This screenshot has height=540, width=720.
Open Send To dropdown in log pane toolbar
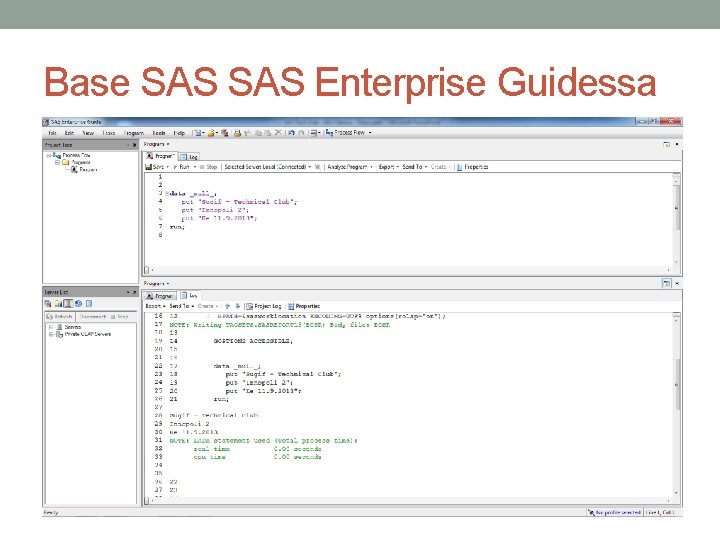coord(181,306)
